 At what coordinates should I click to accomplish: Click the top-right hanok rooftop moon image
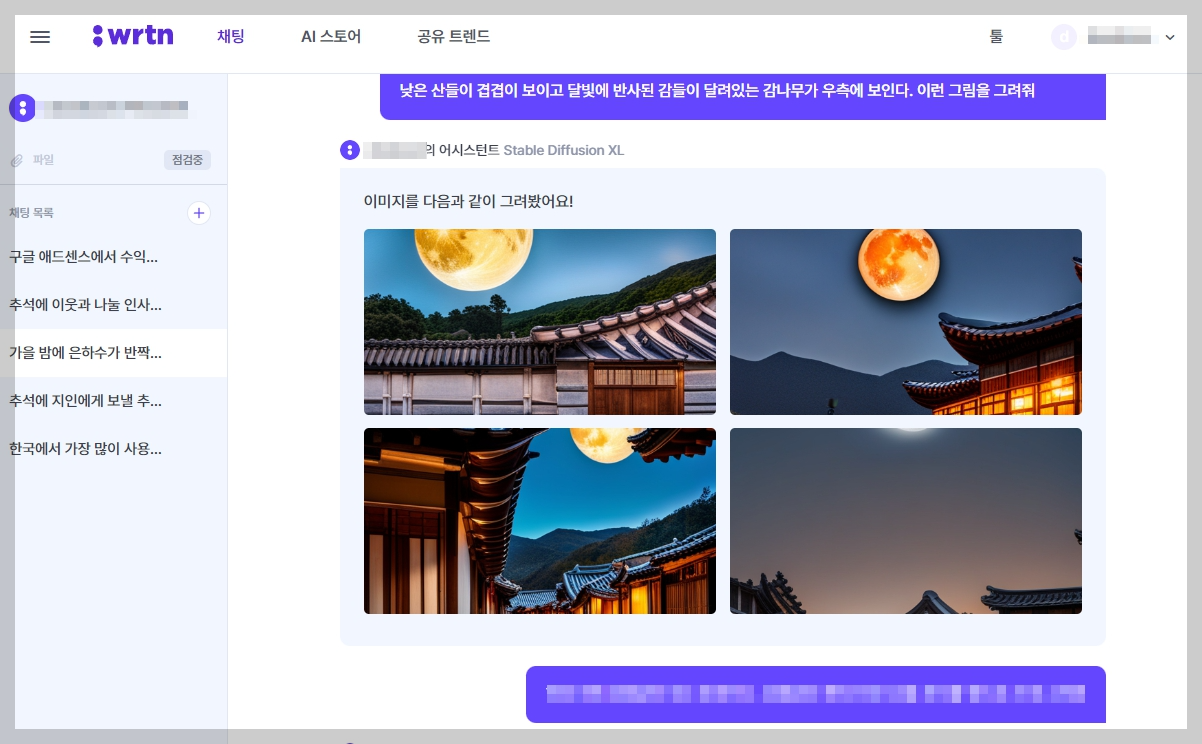click(x=906, y=322)
